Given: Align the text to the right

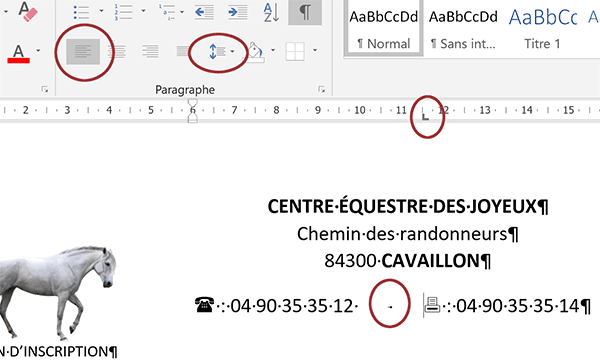Looking at the screenshot, I should tap(150, 51).
